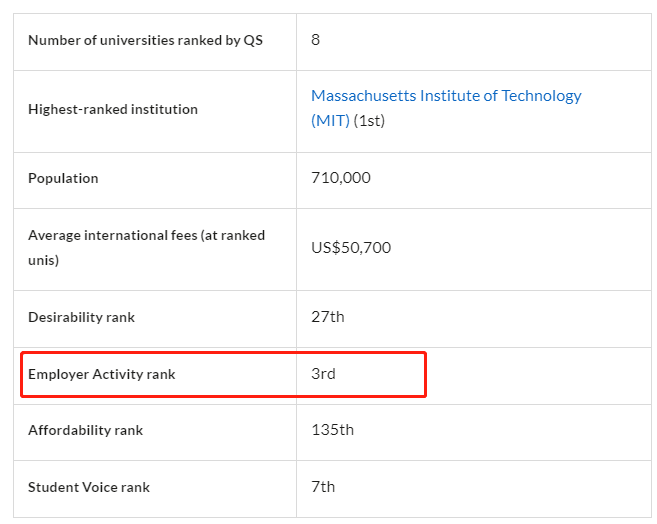Click the universities count value '8'
Image resolution: width=657 pixels, height=524 pixels.
316,40
